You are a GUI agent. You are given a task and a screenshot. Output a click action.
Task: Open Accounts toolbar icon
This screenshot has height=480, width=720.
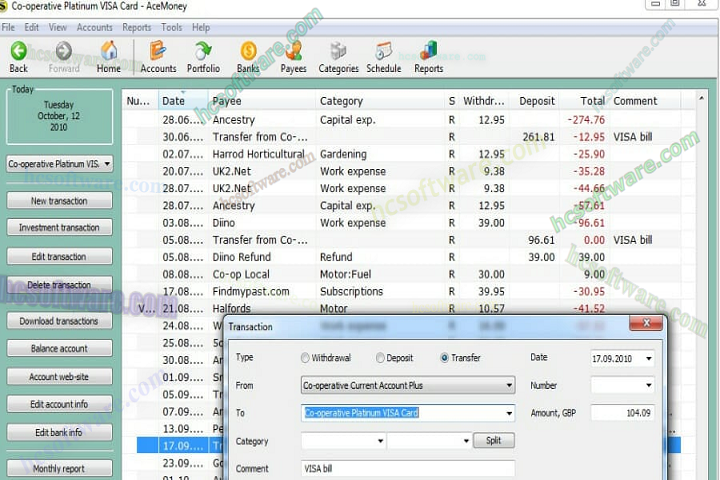[158, 51]
